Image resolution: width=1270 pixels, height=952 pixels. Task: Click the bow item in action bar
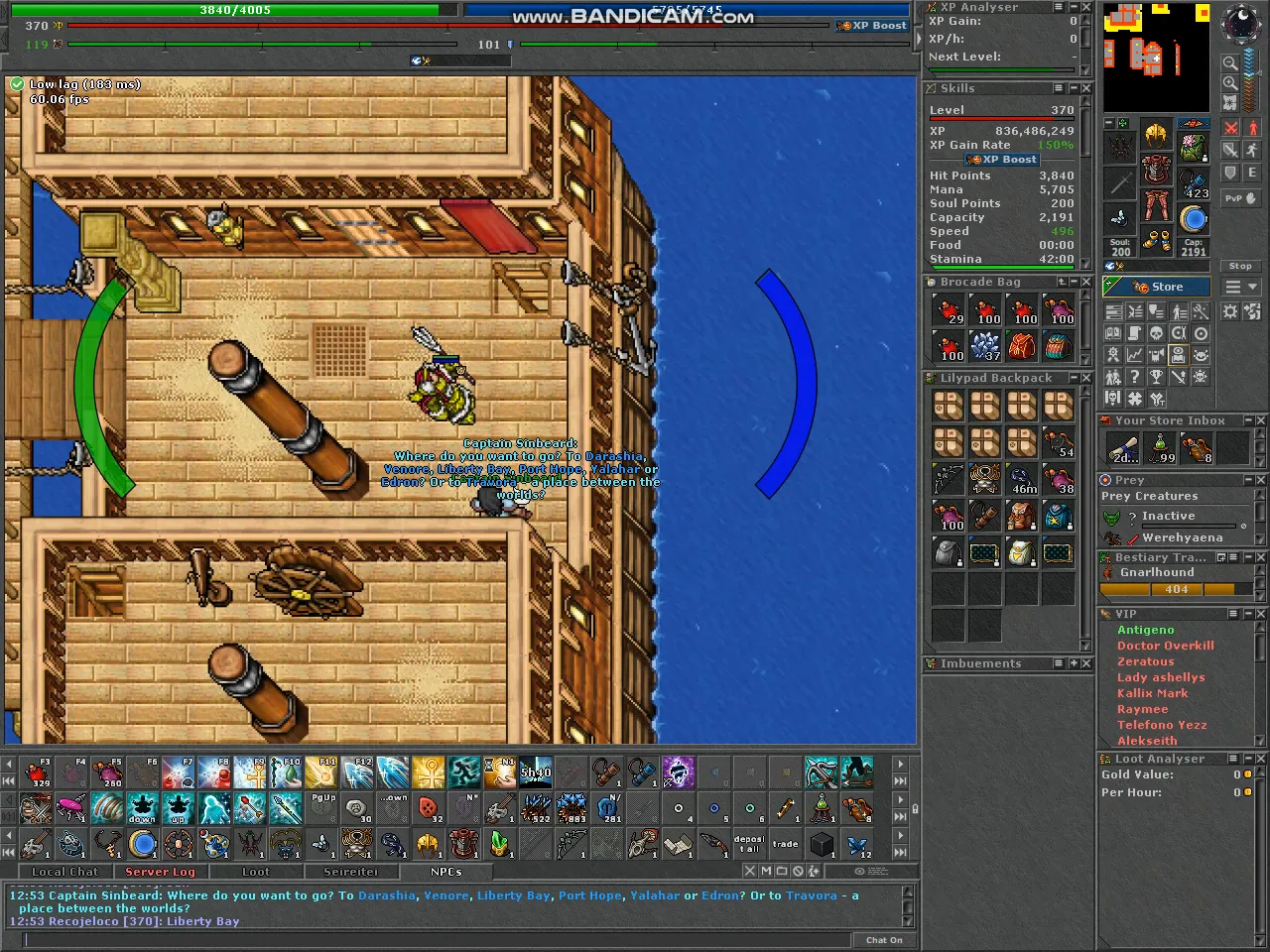tap(571, 844)
